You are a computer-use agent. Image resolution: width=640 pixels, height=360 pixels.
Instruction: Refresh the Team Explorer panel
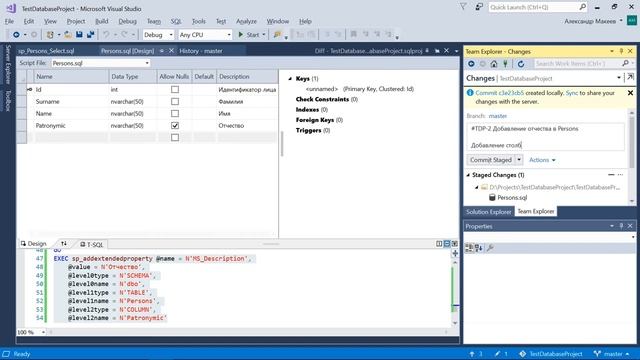click(x=521, y=64)
